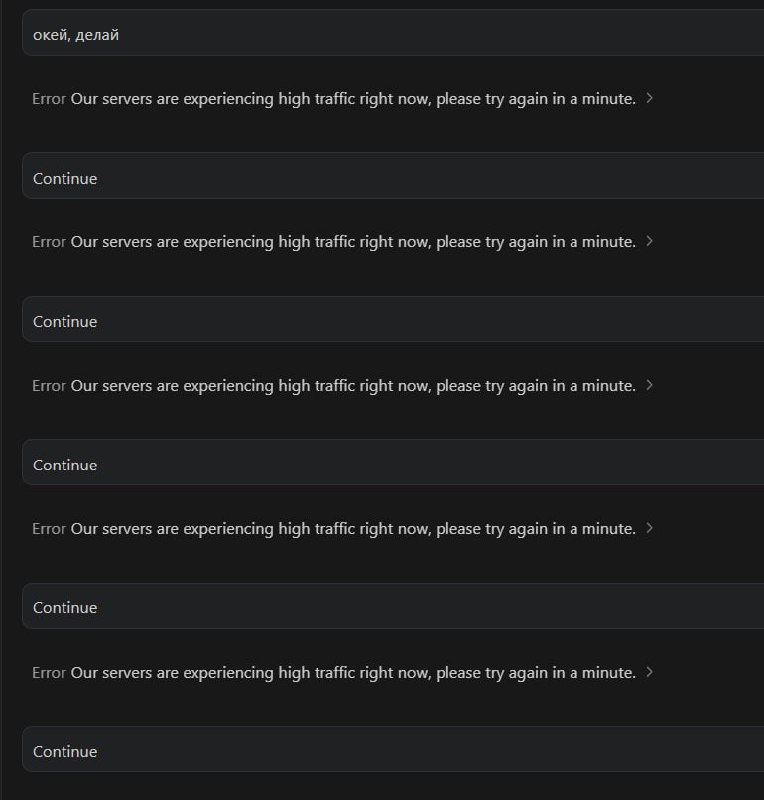Click the first error's high traffic text
The width and height of the screenshot is (764, 800).
353,98
